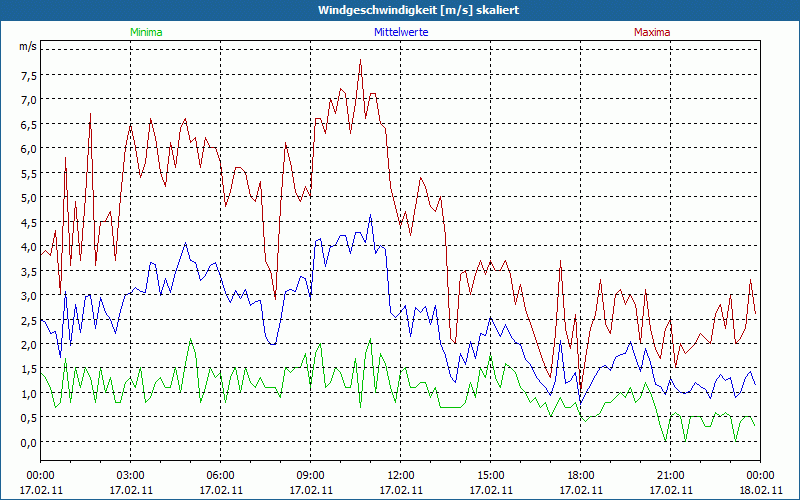The width and height of the screenshot is (800, 500).
Task: Click the 12:00 time axis label
Action: 401,476
